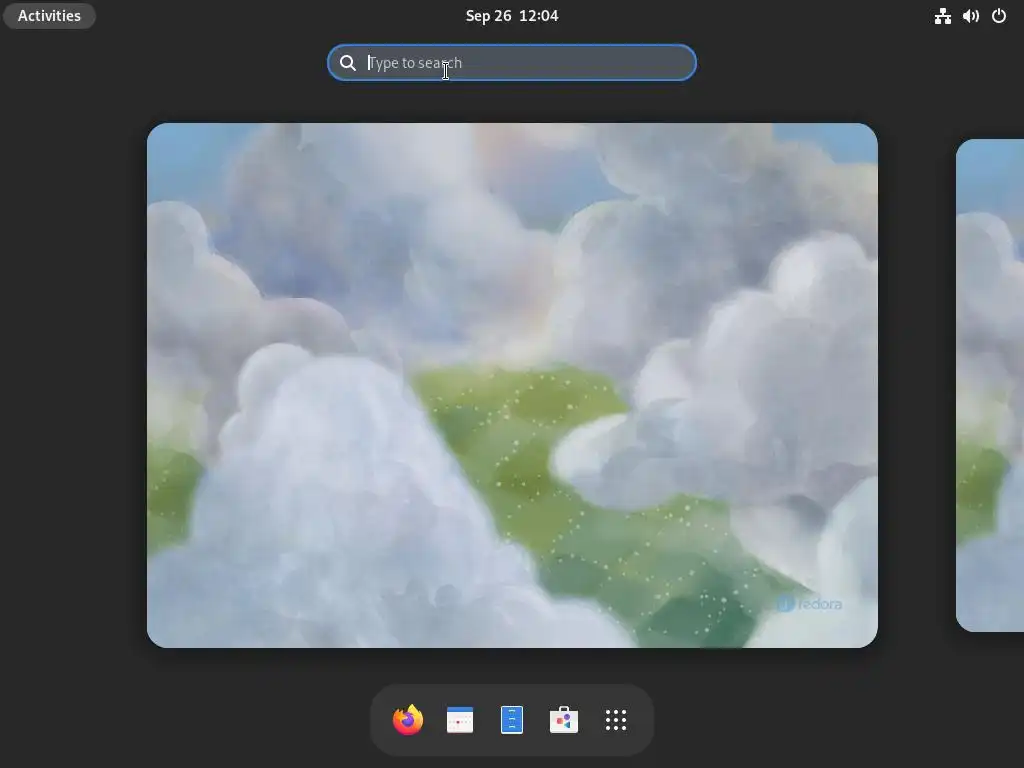Open the Calendar app in the dash
The height and width of the screenshot is (768, 1024).
click(460, 720)
